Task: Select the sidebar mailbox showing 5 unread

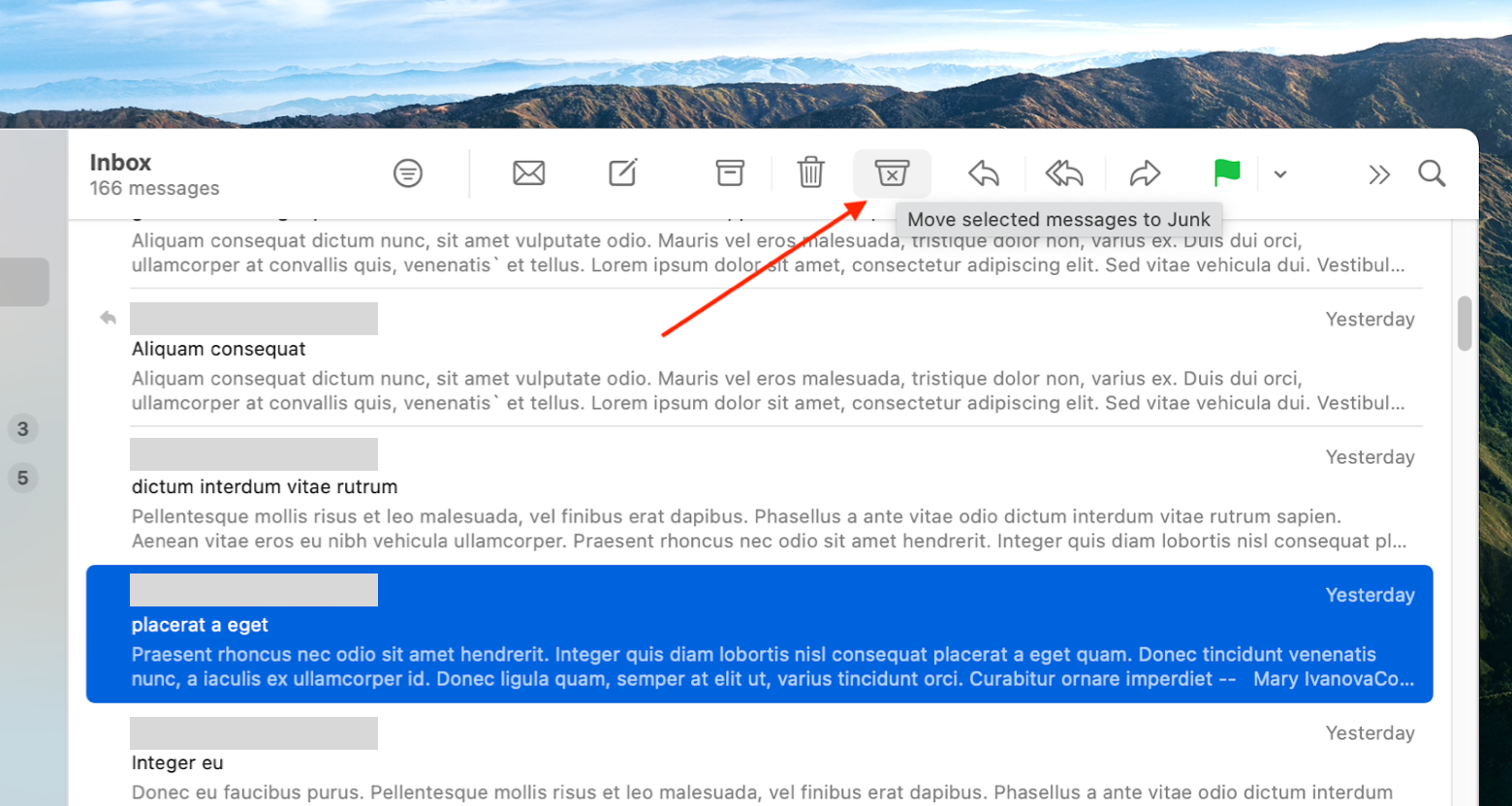Action: (22, 477)
